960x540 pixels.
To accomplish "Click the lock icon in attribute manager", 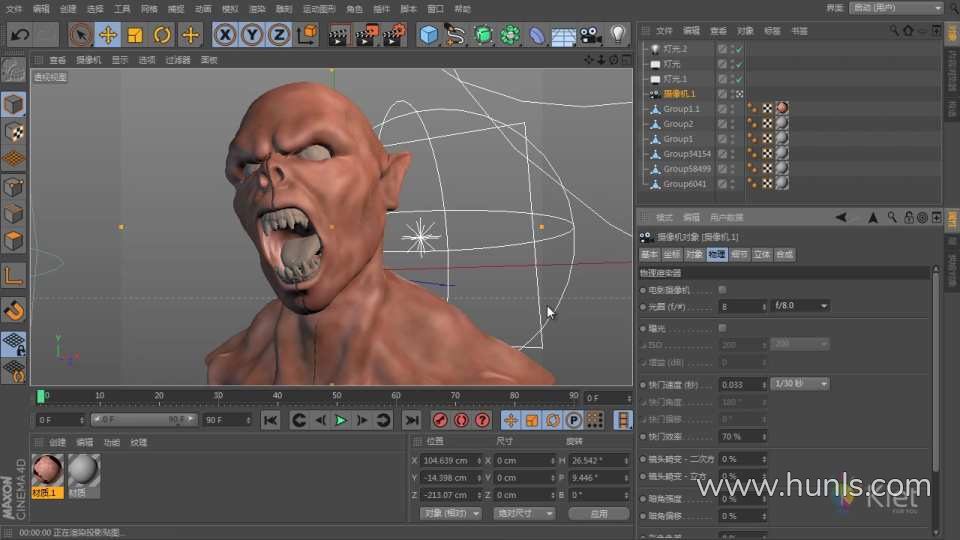I will pos(909,217).
